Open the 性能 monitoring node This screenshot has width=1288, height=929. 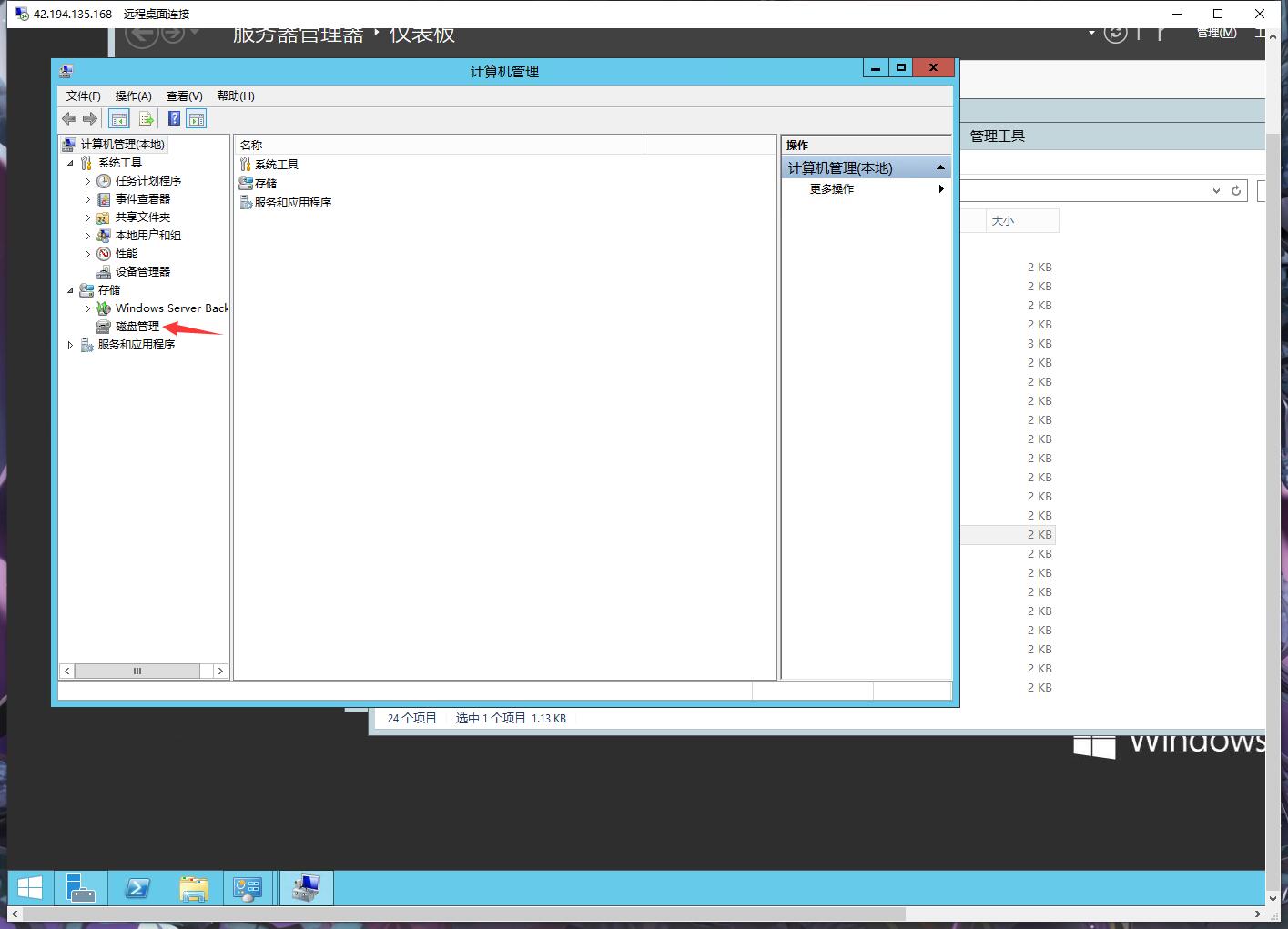coord(127,253)
